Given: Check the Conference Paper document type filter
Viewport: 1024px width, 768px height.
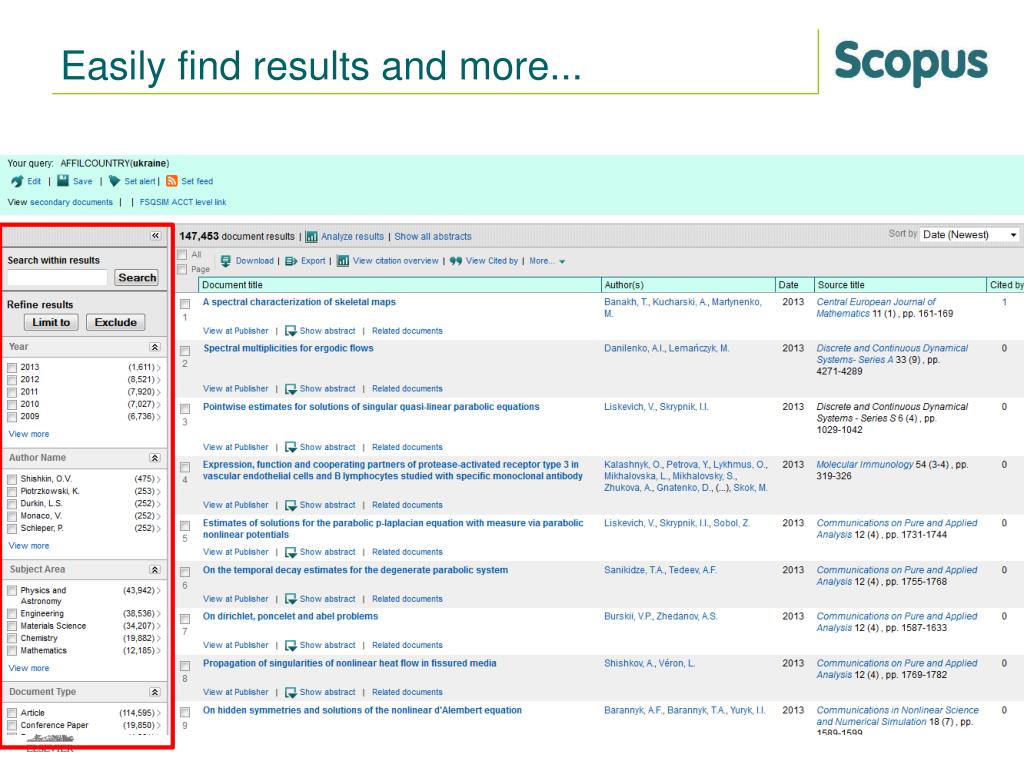Looking at the screenshot, I should (x=12, y=726).
